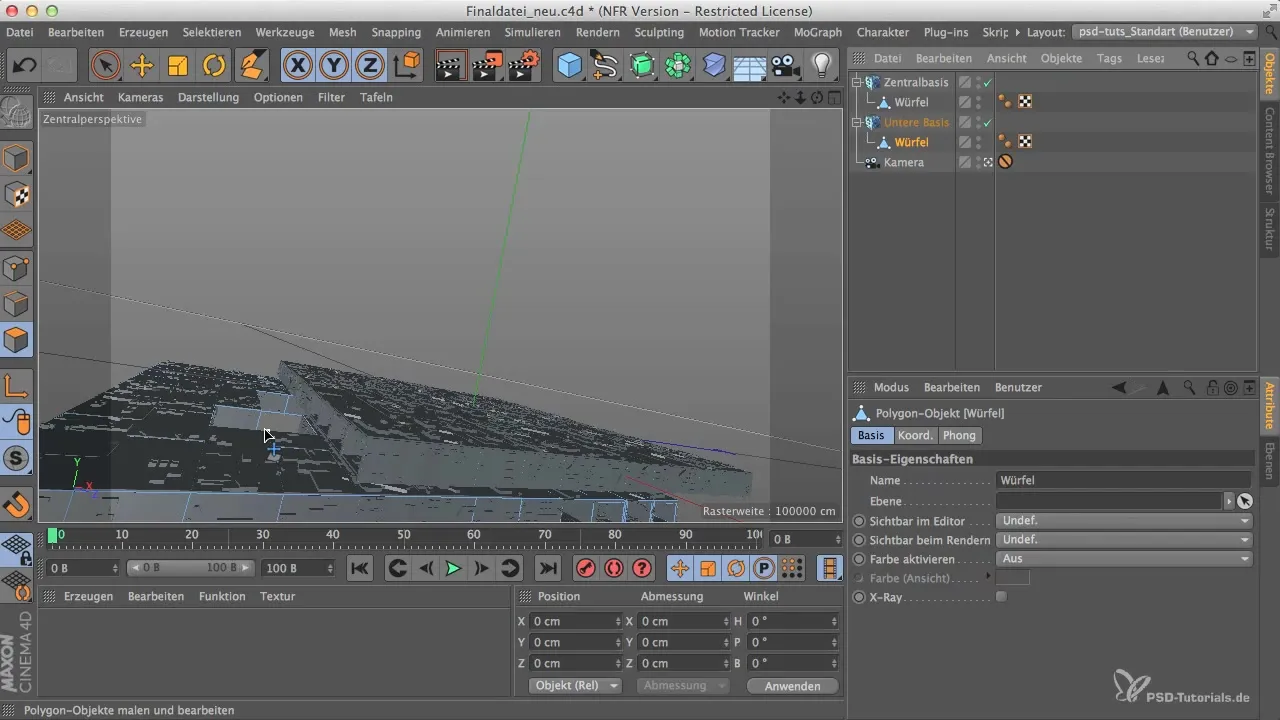1280x720 pixels.
Task: Click texture tag on Würfel under Untere Basis
Action: click(1025, 142)
